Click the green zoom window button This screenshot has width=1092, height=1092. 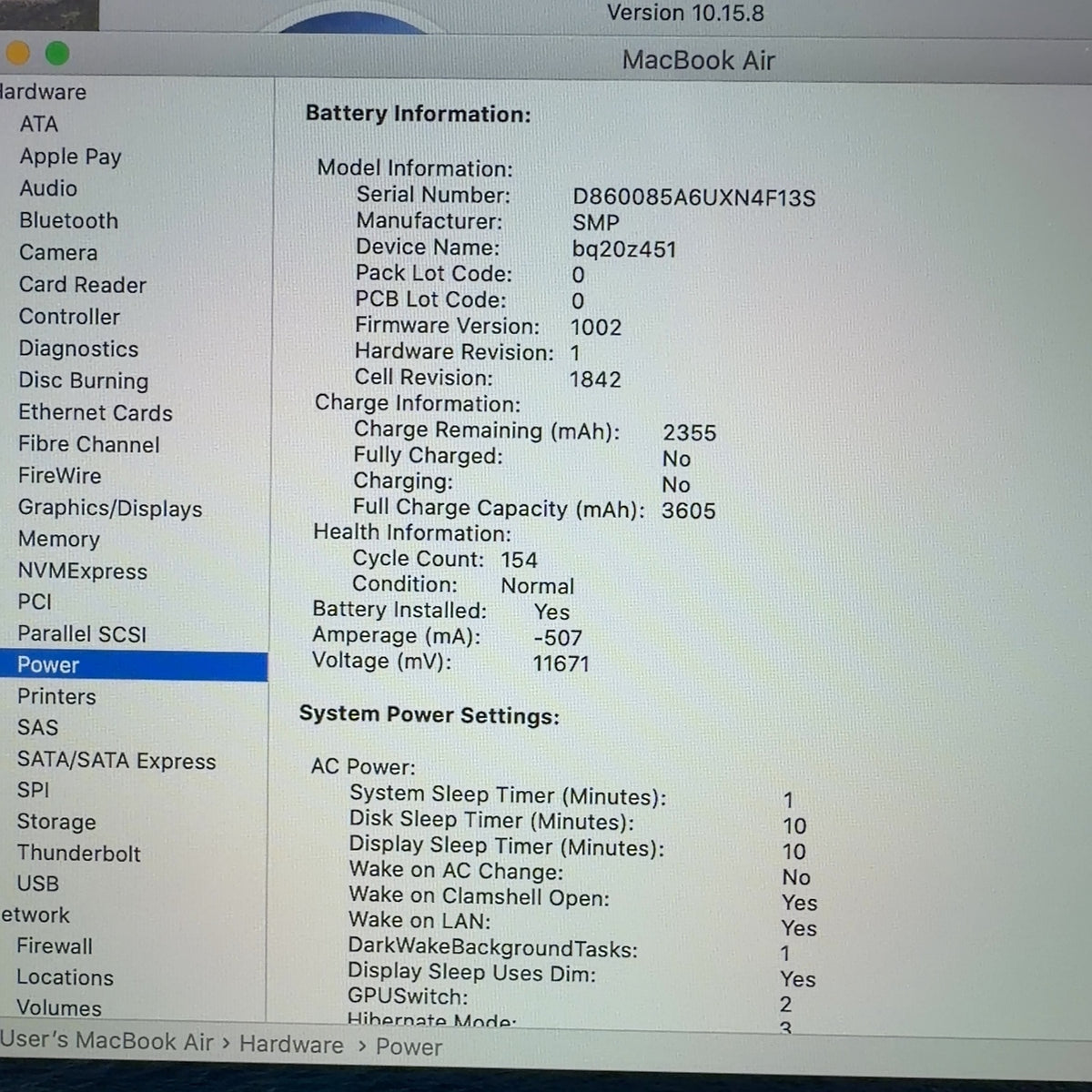point(57,54)
